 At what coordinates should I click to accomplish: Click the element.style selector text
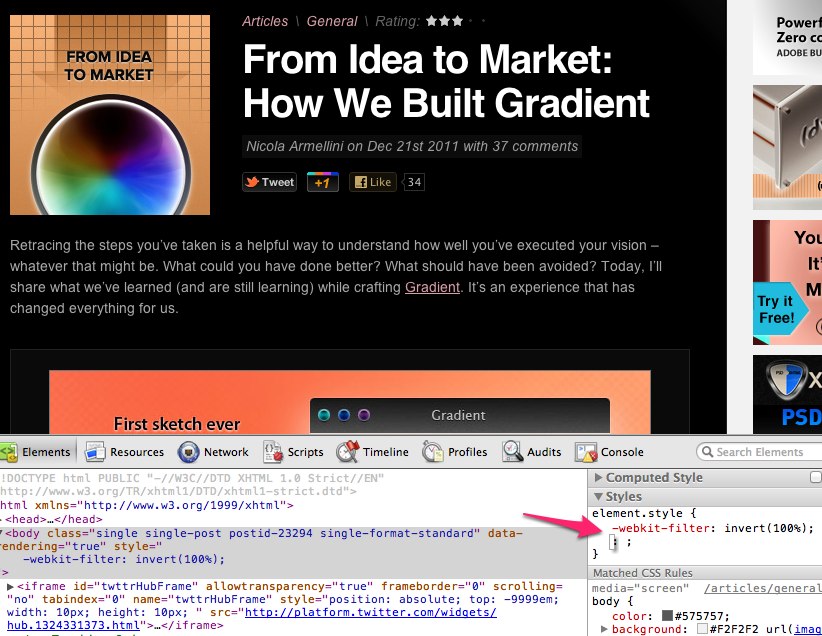(x=637, y=513)
